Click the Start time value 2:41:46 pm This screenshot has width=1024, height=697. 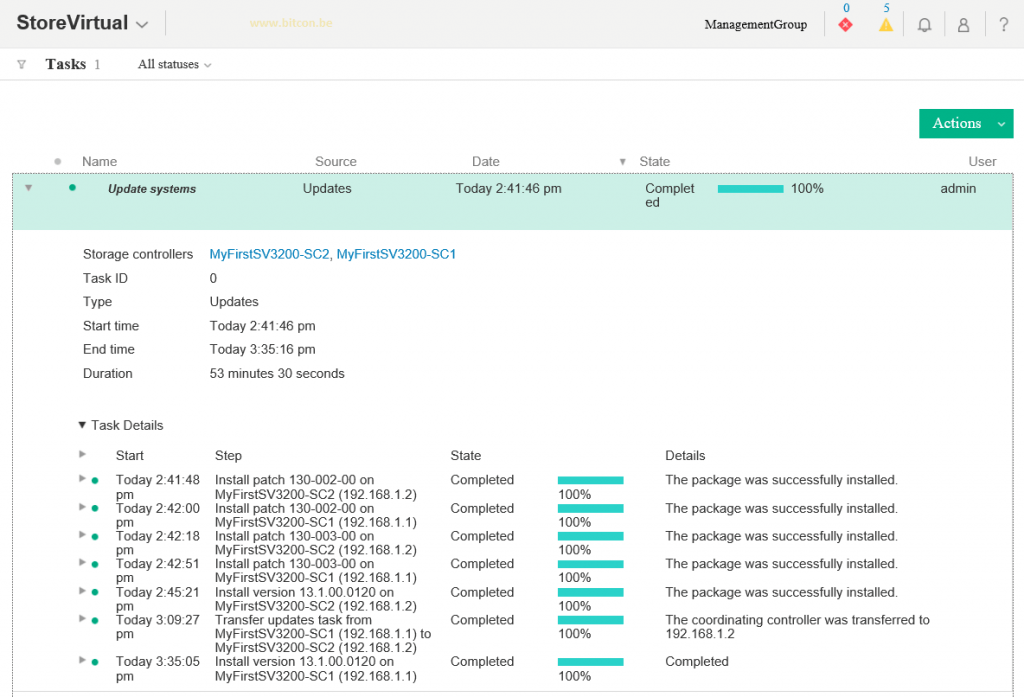point(263,326)
